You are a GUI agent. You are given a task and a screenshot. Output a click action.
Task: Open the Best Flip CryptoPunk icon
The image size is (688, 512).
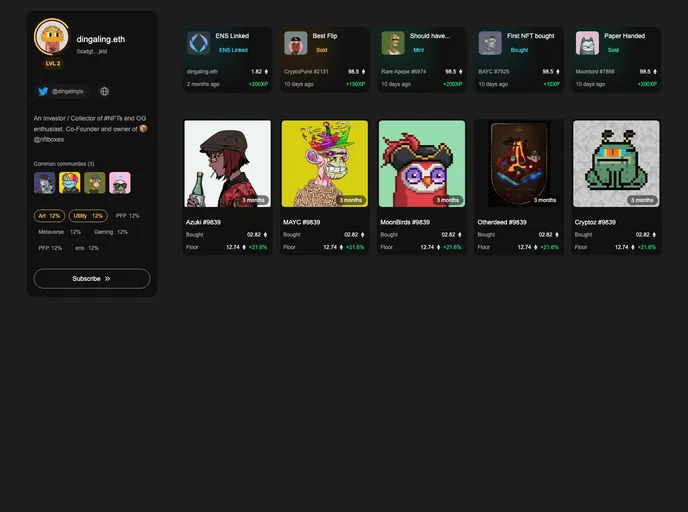(x=296, y=43)
